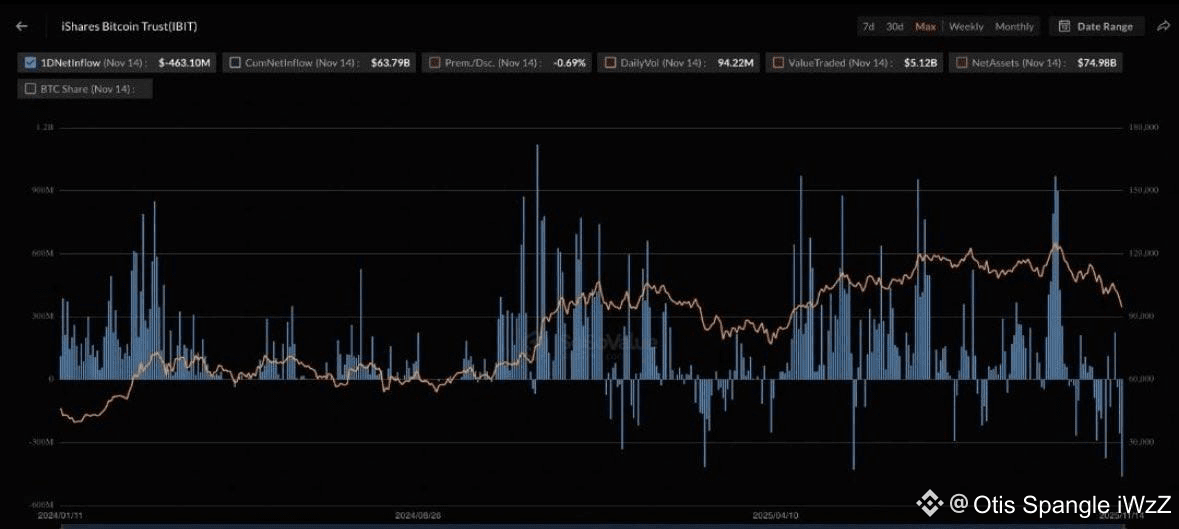Click the 94.22M daily volume value
Screen dimensions: 1179x529
[736, 63]
